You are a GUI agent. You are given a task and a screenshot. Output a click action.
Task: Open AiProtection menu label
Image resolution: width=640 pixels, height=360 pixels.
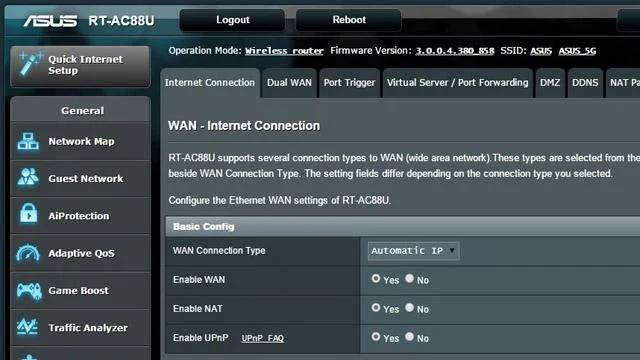click(x=79, y=216)
